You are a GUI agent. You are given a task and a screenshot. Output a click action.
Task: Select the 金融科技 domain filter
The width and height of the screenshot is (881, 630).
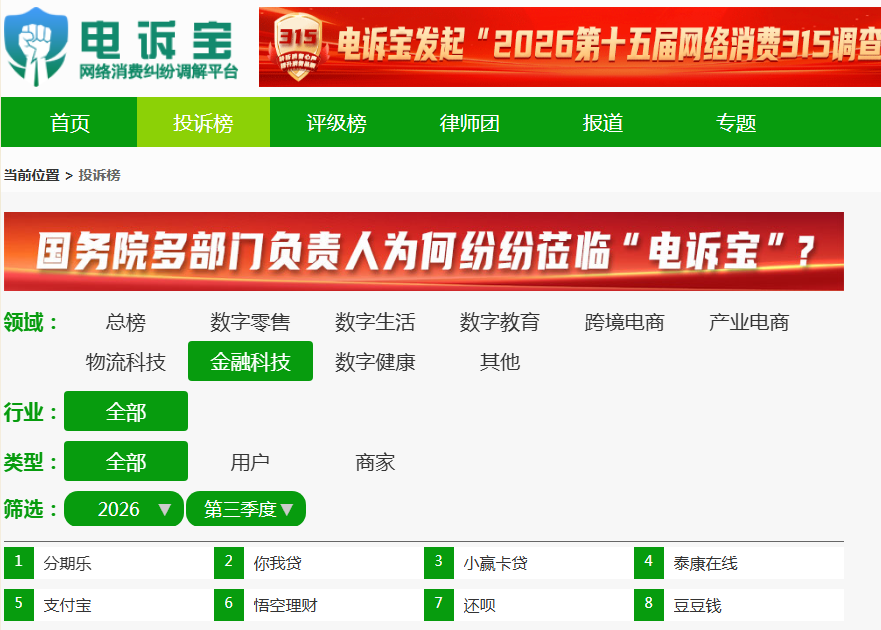coord(250,361)
